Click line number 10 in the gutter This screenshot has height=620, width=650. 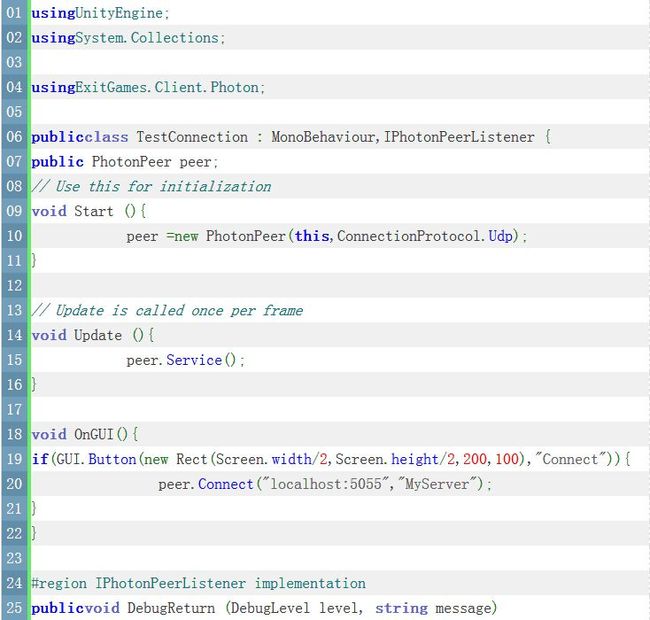[x=14, y=236]
